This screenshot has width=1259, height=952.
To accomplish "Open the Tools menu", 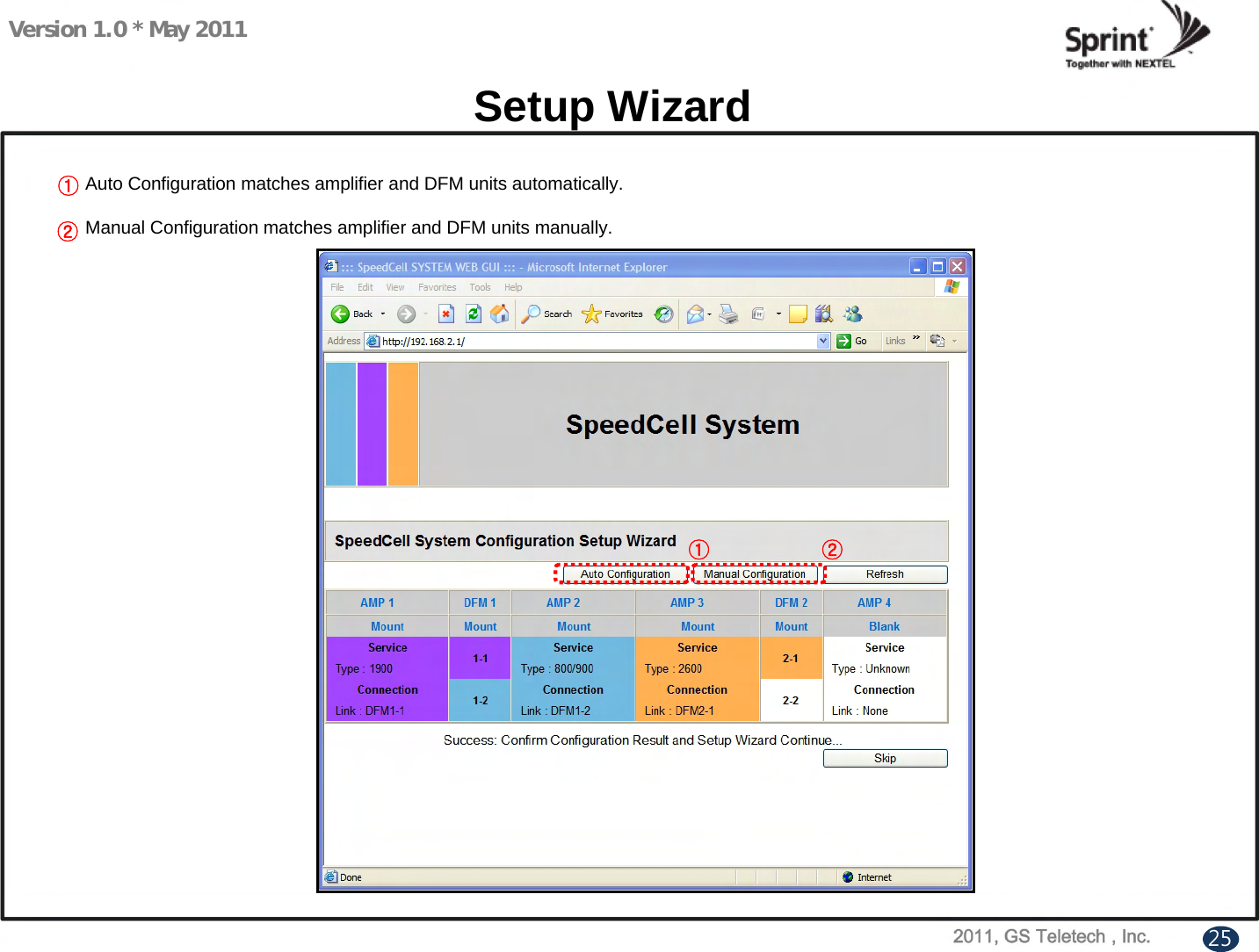I will pyautogui.click(x=480, y=287).
